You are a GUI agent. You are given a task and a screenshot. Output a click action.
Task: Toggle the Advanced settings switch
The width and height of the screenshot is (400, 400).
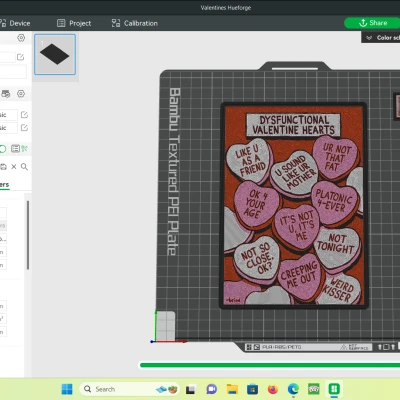pyautogui.click(x=3, y=149)
